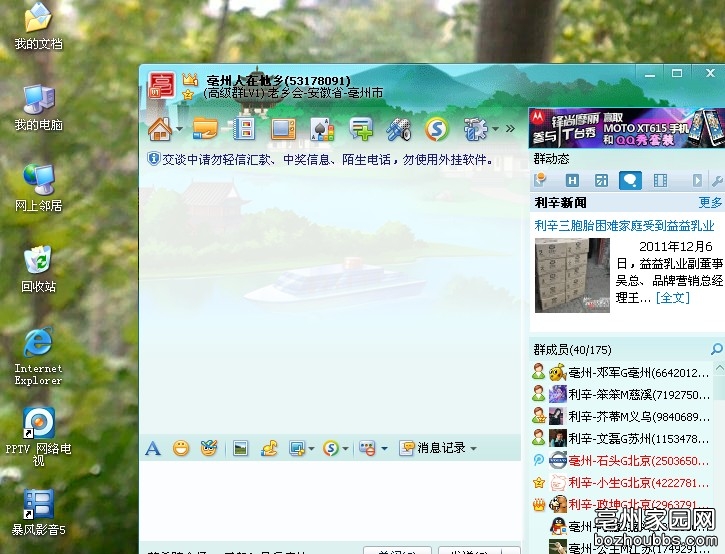Viewport: 725px width, 554px height.
Task: Select member 利辛-芥蒂M义乌
Action: click(621, 417)
